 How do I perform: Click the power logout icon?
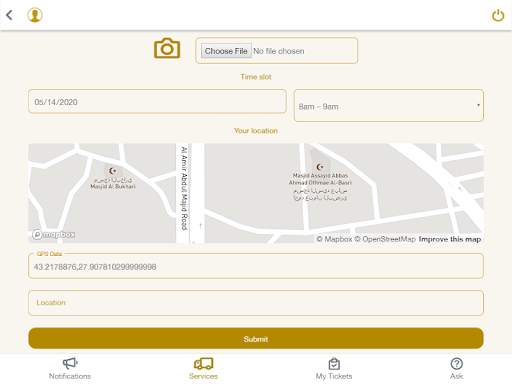coord(498,15)
